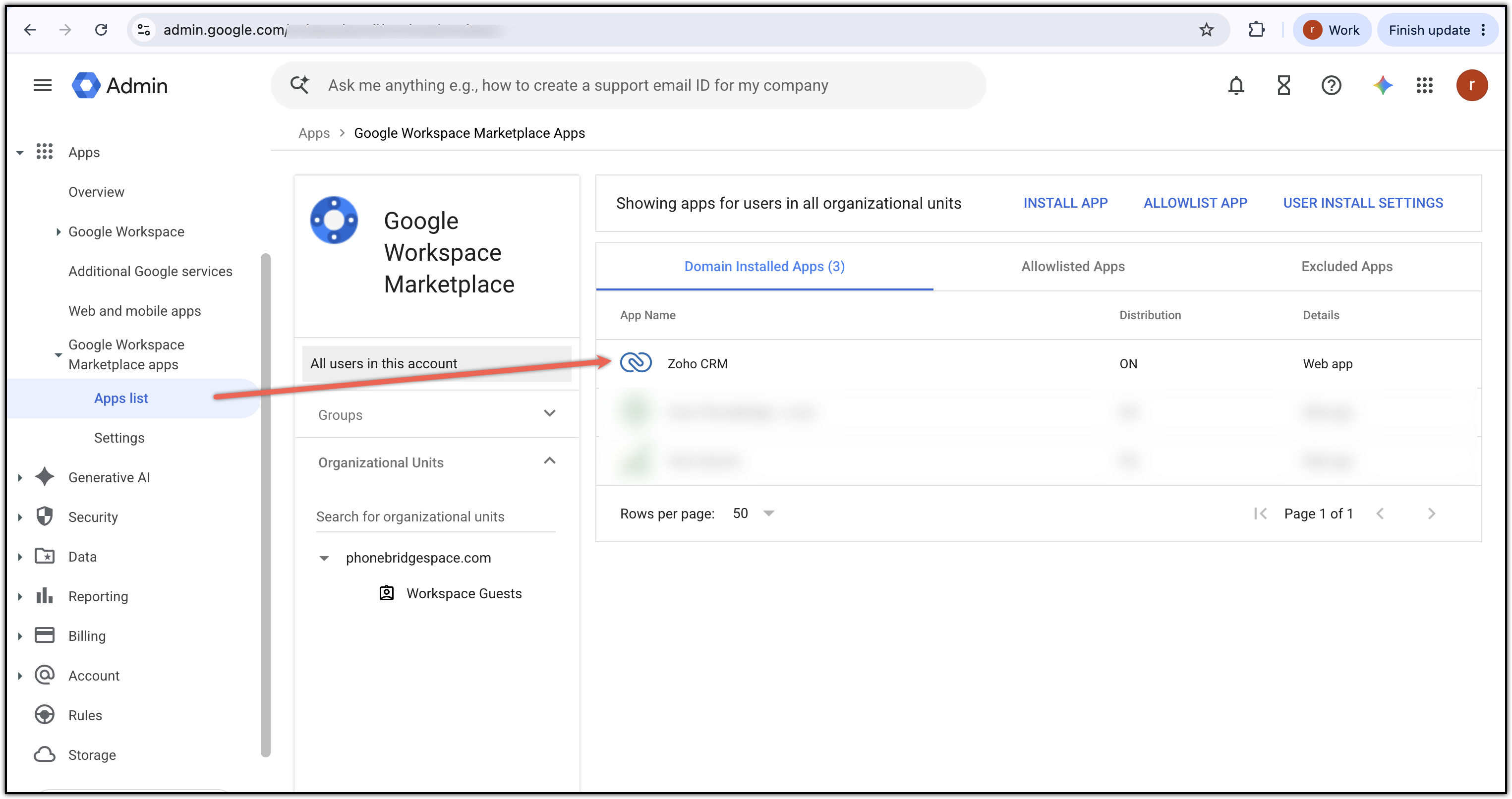This screenshot has height=799, width=1512.
Task: Open the account avatar menu
Action: coord(1471,86)
